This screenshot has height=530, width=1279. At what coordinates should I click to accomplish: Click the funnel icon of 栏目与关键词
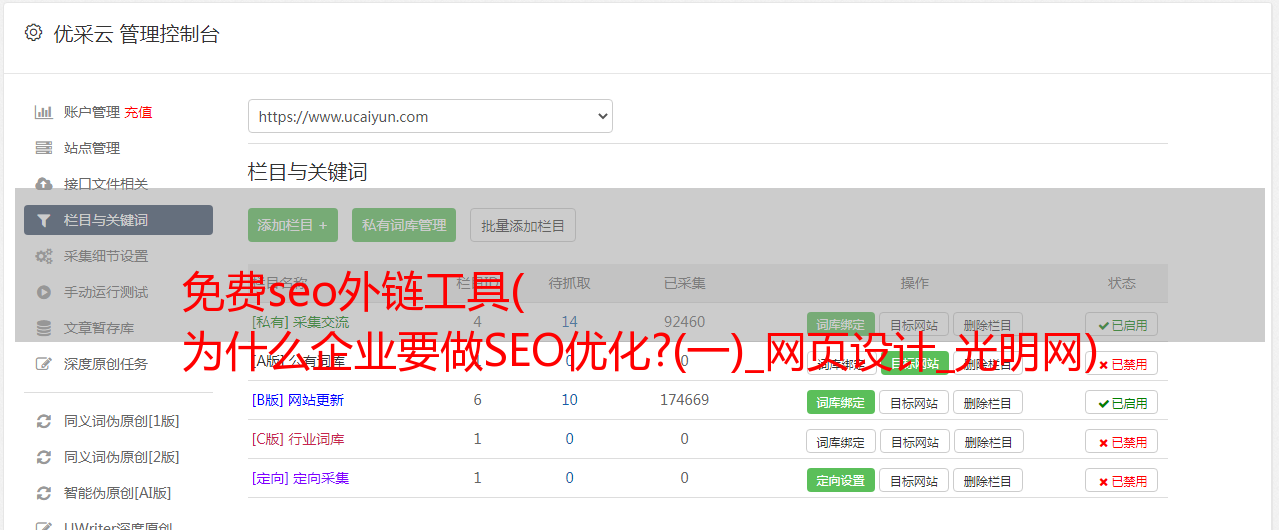[x=44, y=220]
